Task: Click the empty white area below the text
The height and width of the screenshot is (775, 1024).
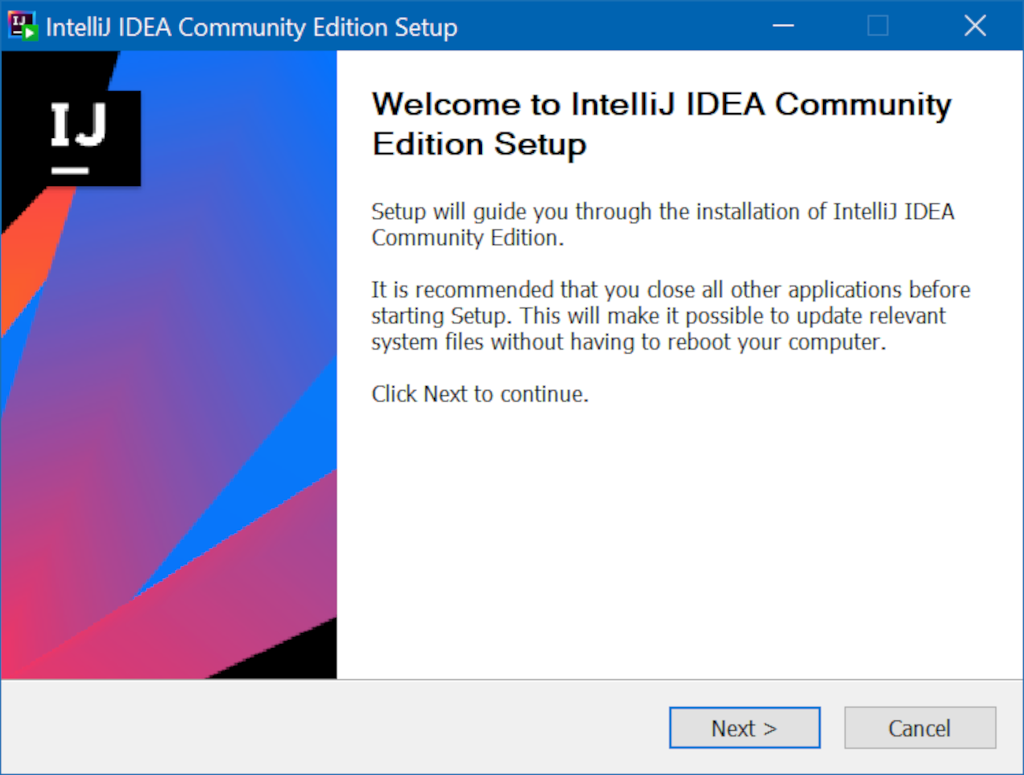Action: click(679, 542)
